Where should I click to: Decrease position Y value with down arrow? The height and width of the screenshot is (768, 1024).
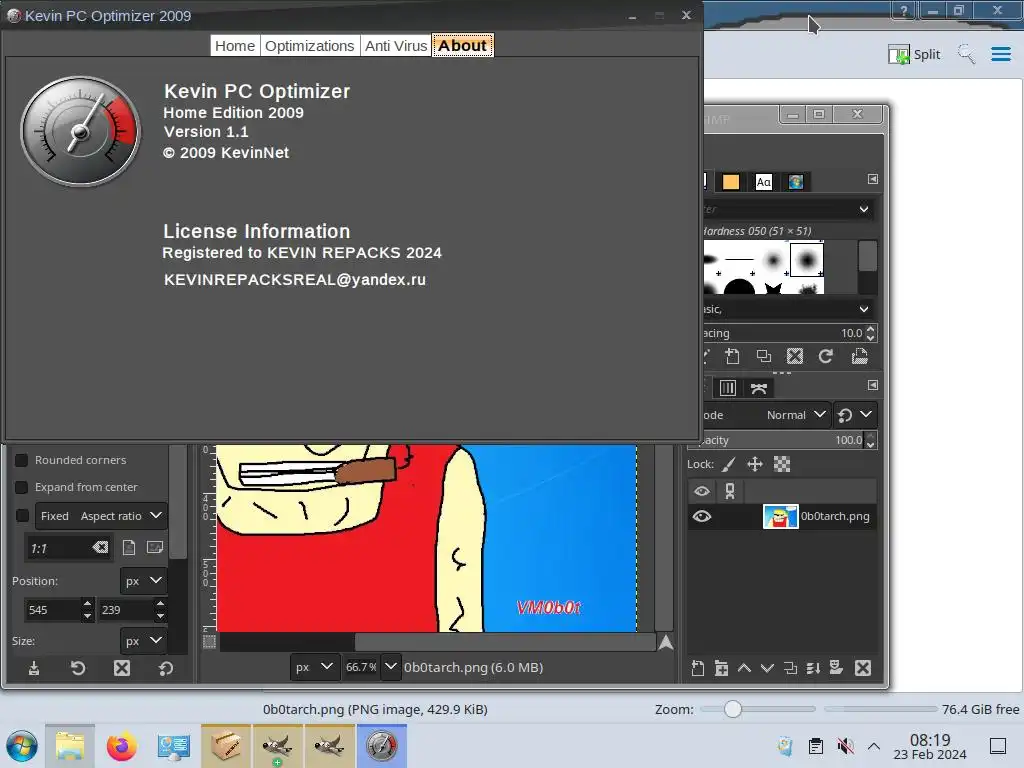pyautogui.click(x=161, y=616)
